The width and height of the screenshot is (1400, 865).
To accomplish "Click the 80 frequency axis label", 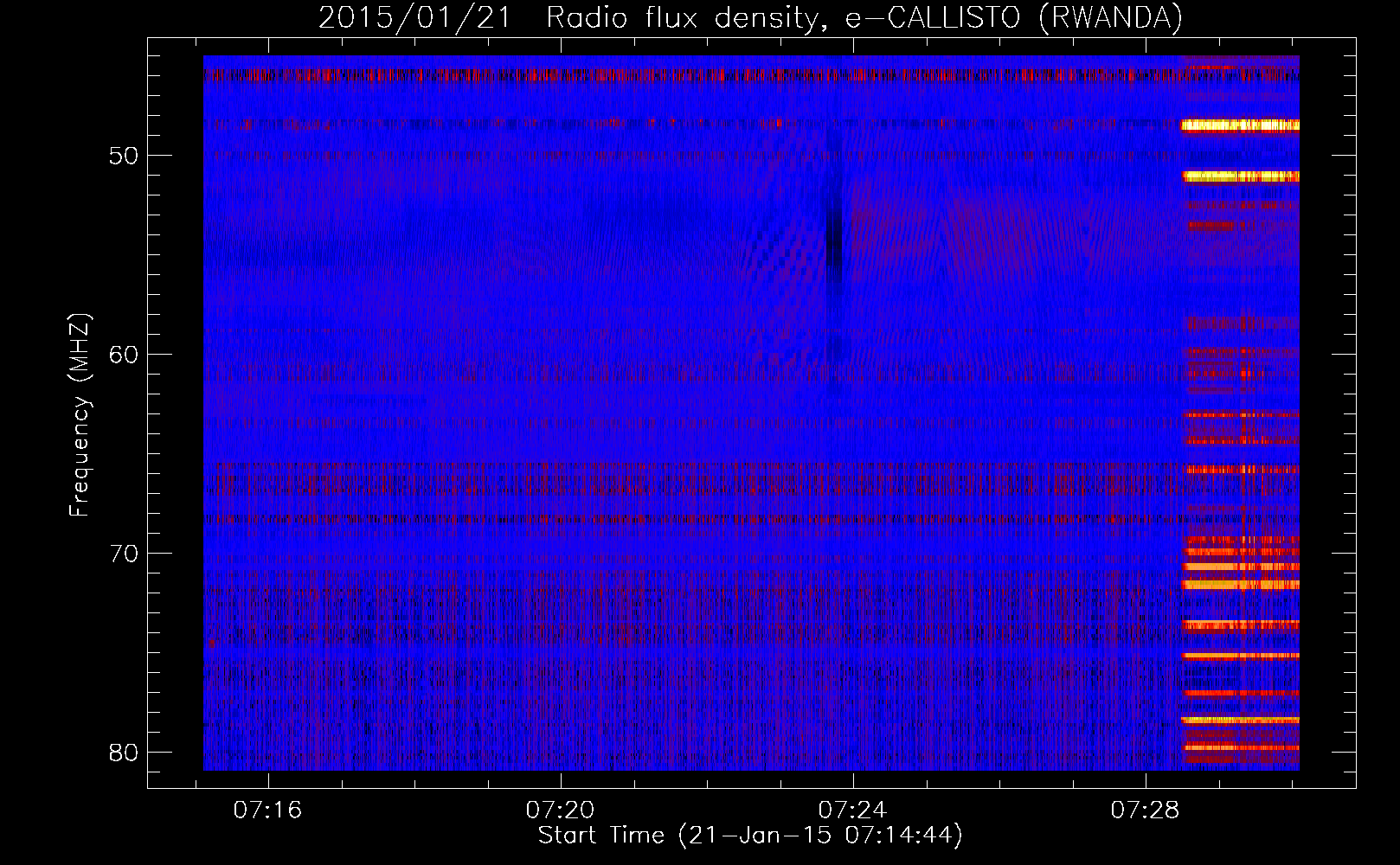I will coord(124,753).
